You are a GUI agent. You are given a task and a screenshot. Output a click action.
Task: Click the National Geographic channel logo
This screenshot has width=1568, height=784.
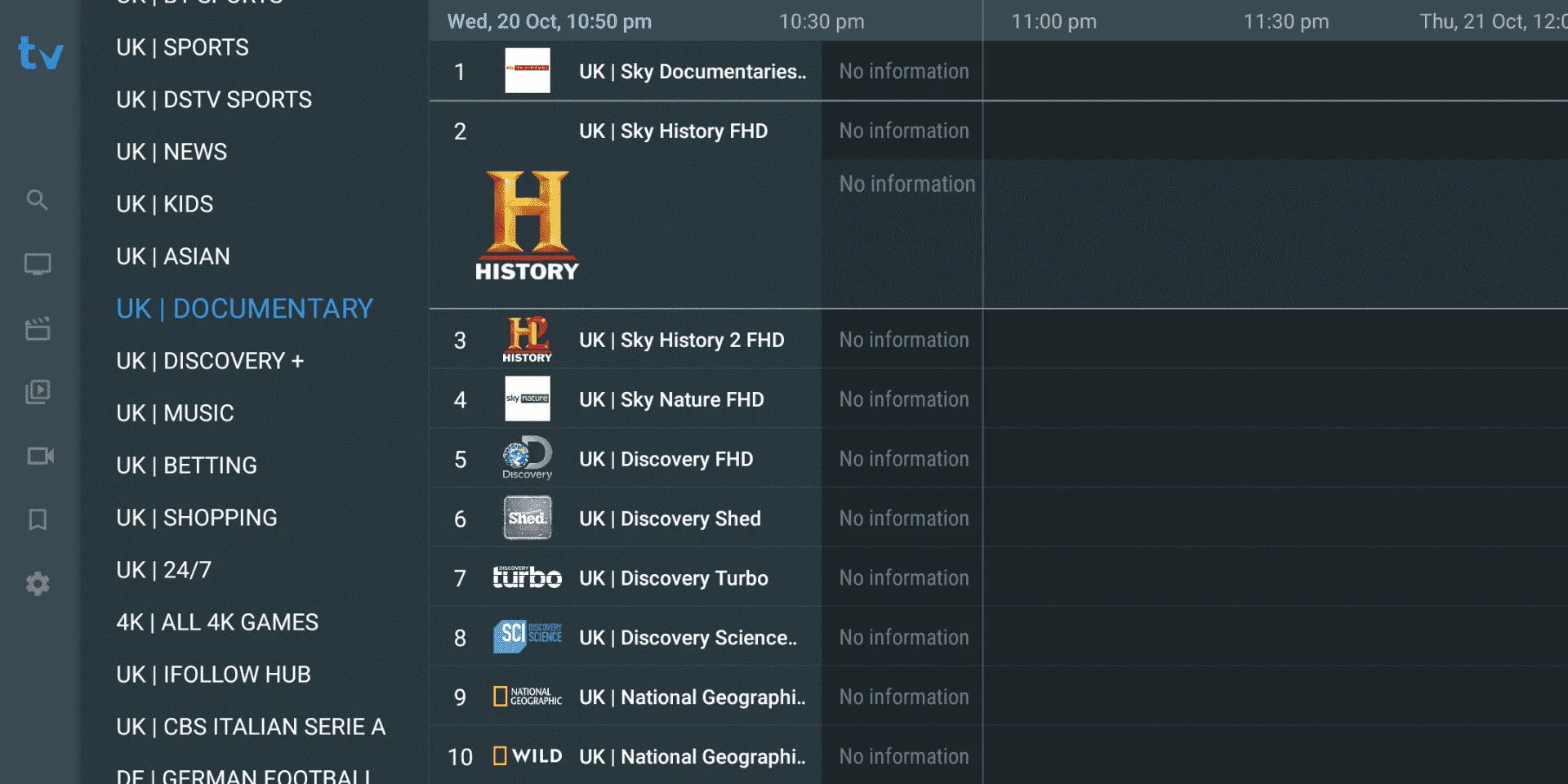pyautogui.click(x=528, y=696)
